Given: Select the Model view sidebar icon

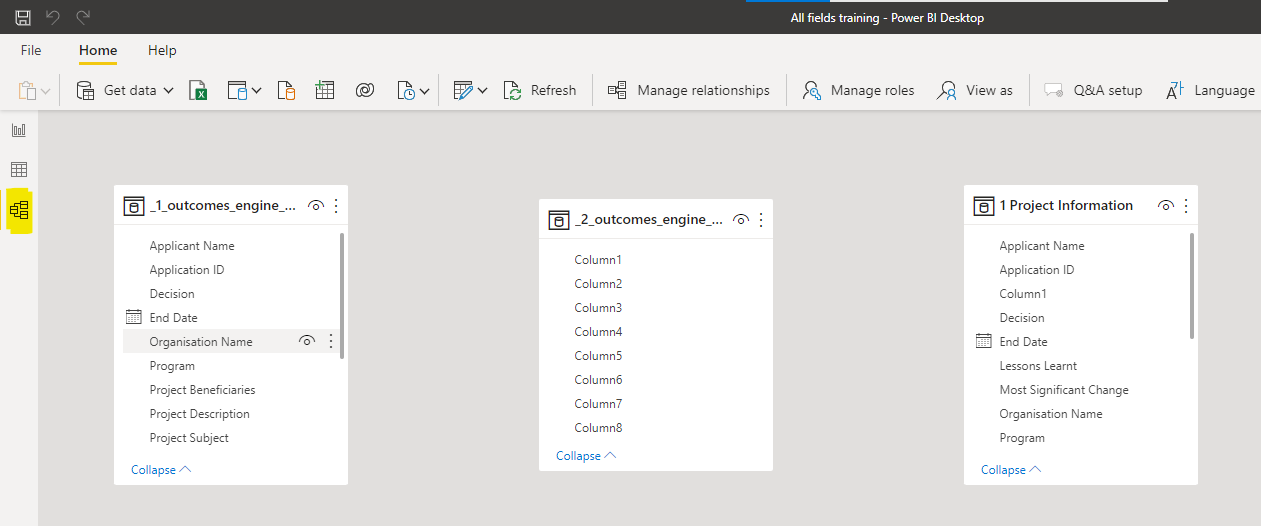Looking at the screenshot, I should click(19, 210).
